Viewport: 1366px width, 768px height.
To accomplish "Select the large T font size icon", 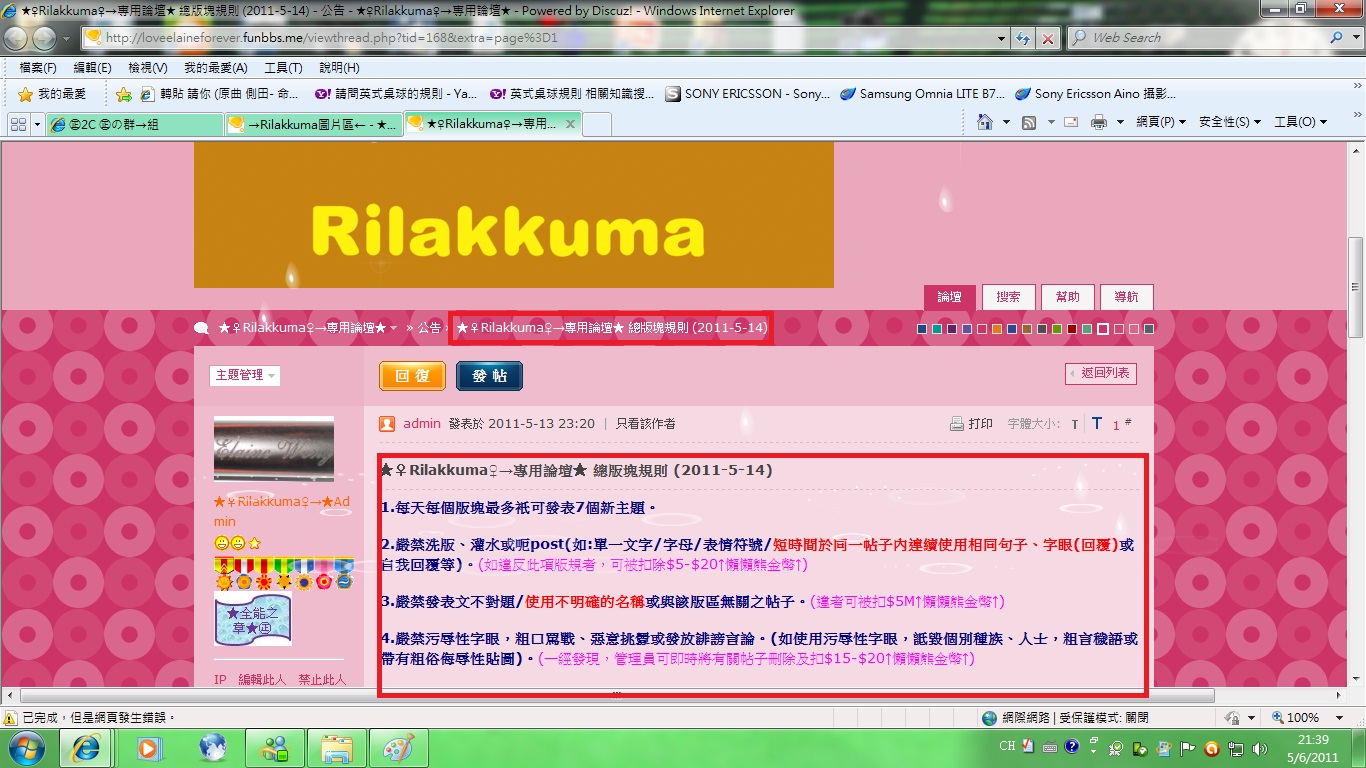I will [1097, 424].
